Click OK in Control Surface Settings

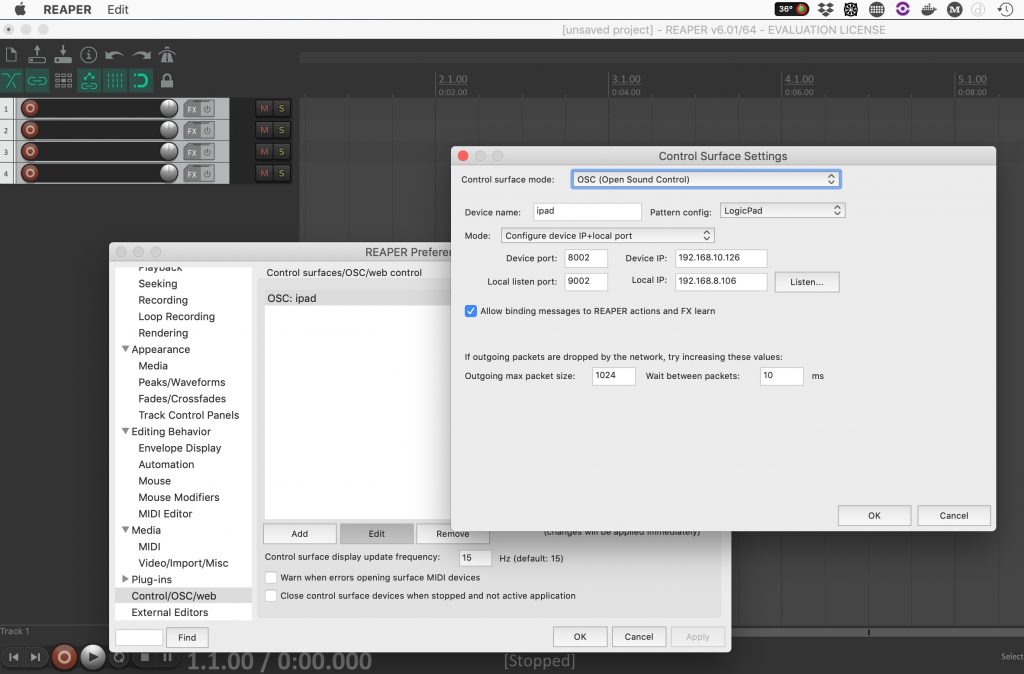[874, 515]
